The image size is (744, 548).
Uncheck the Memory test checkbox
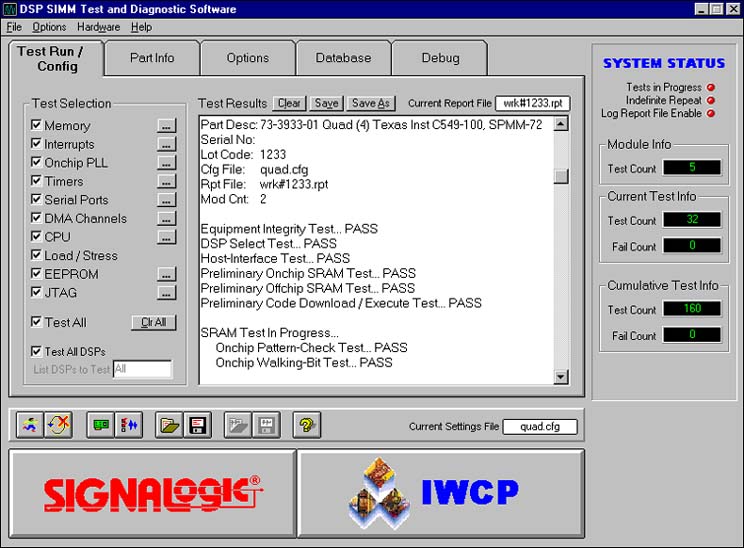pos(36,125)
